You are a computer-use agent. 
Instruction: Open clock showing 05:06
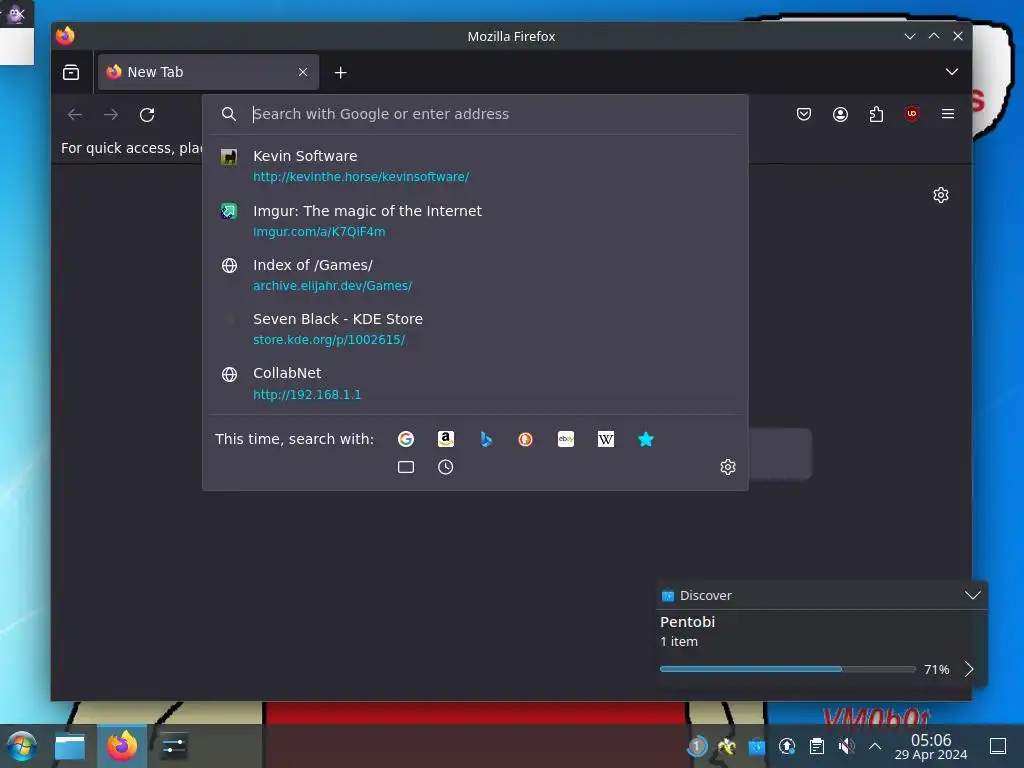pos(931,746)
